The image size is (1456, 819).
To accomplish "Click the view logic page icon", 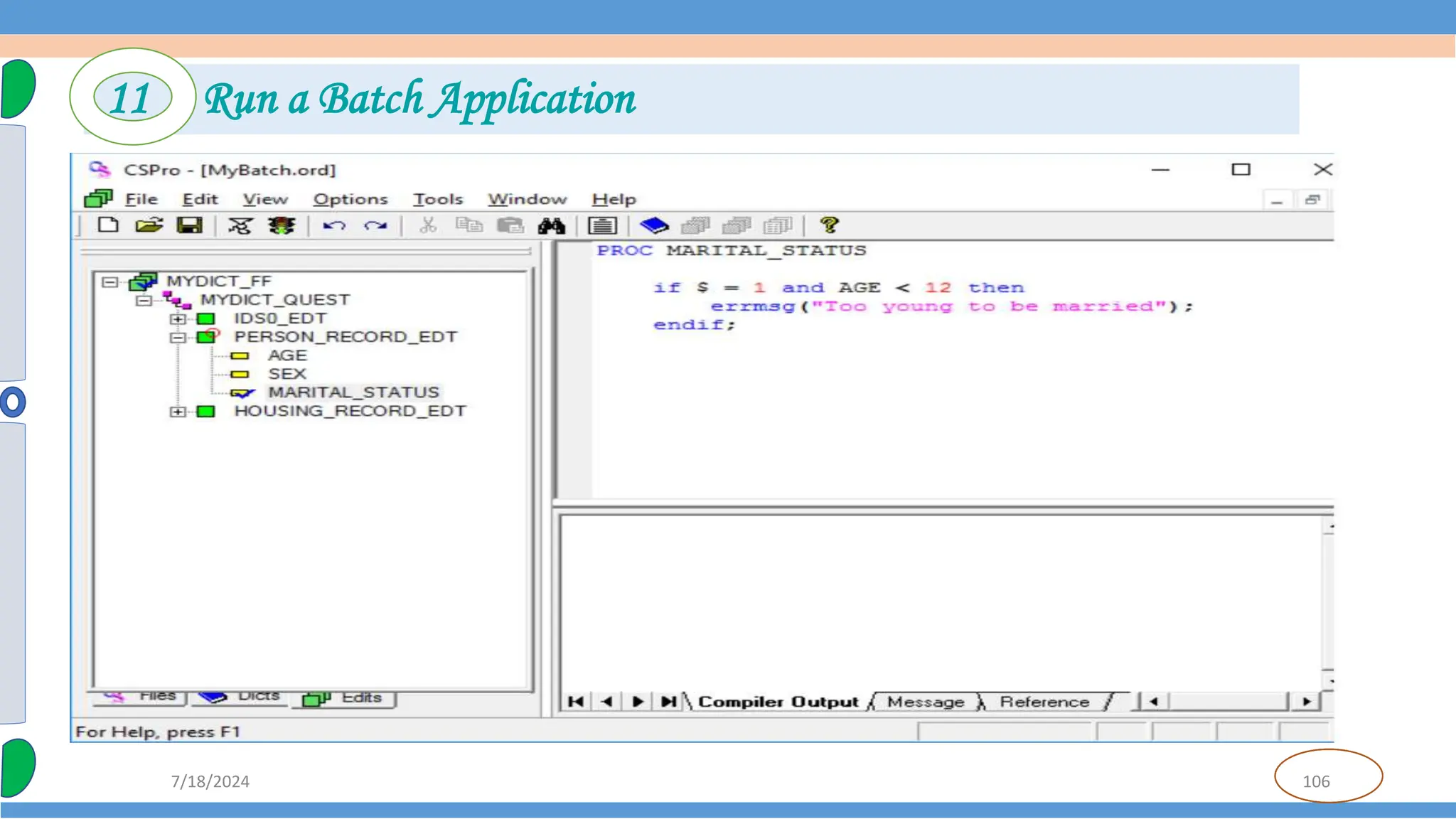I will click(602, 226).
